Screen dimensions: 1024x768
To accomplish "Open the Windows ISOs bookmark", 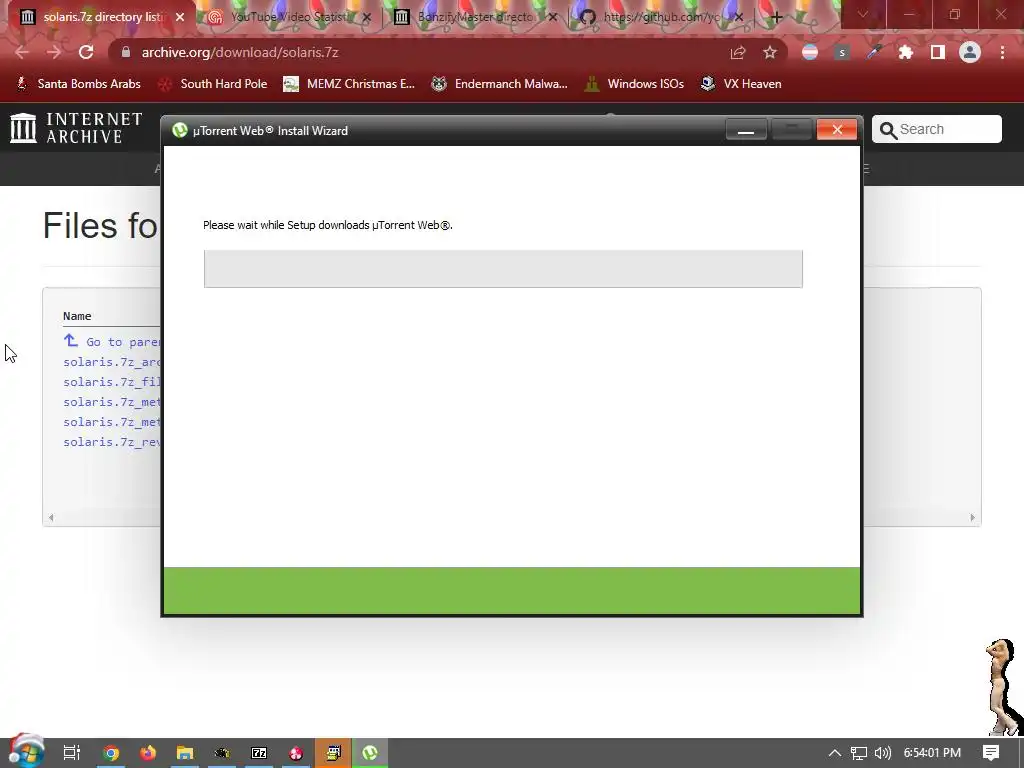I will (635, 84).
